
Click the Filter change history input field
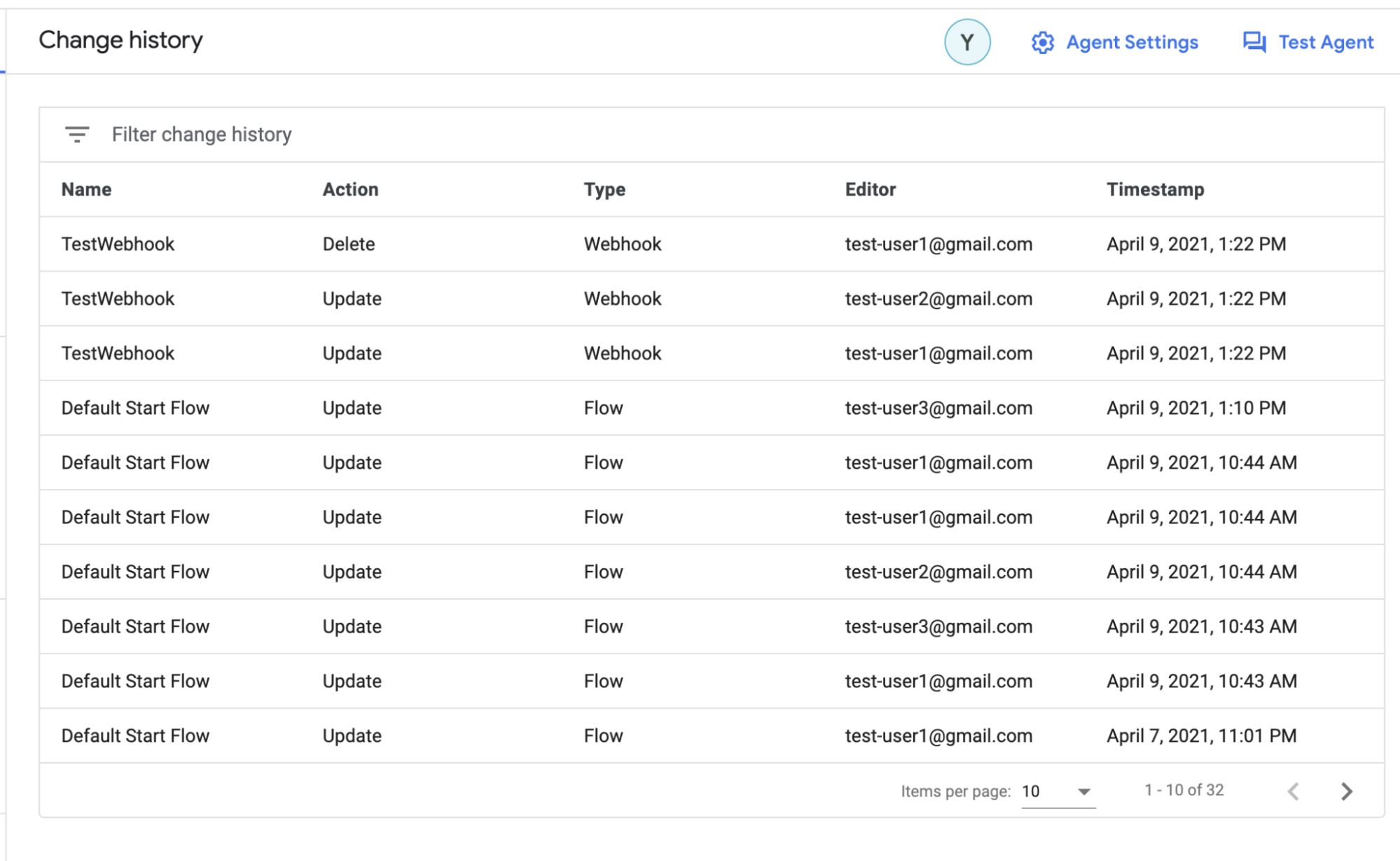[202, 134]
